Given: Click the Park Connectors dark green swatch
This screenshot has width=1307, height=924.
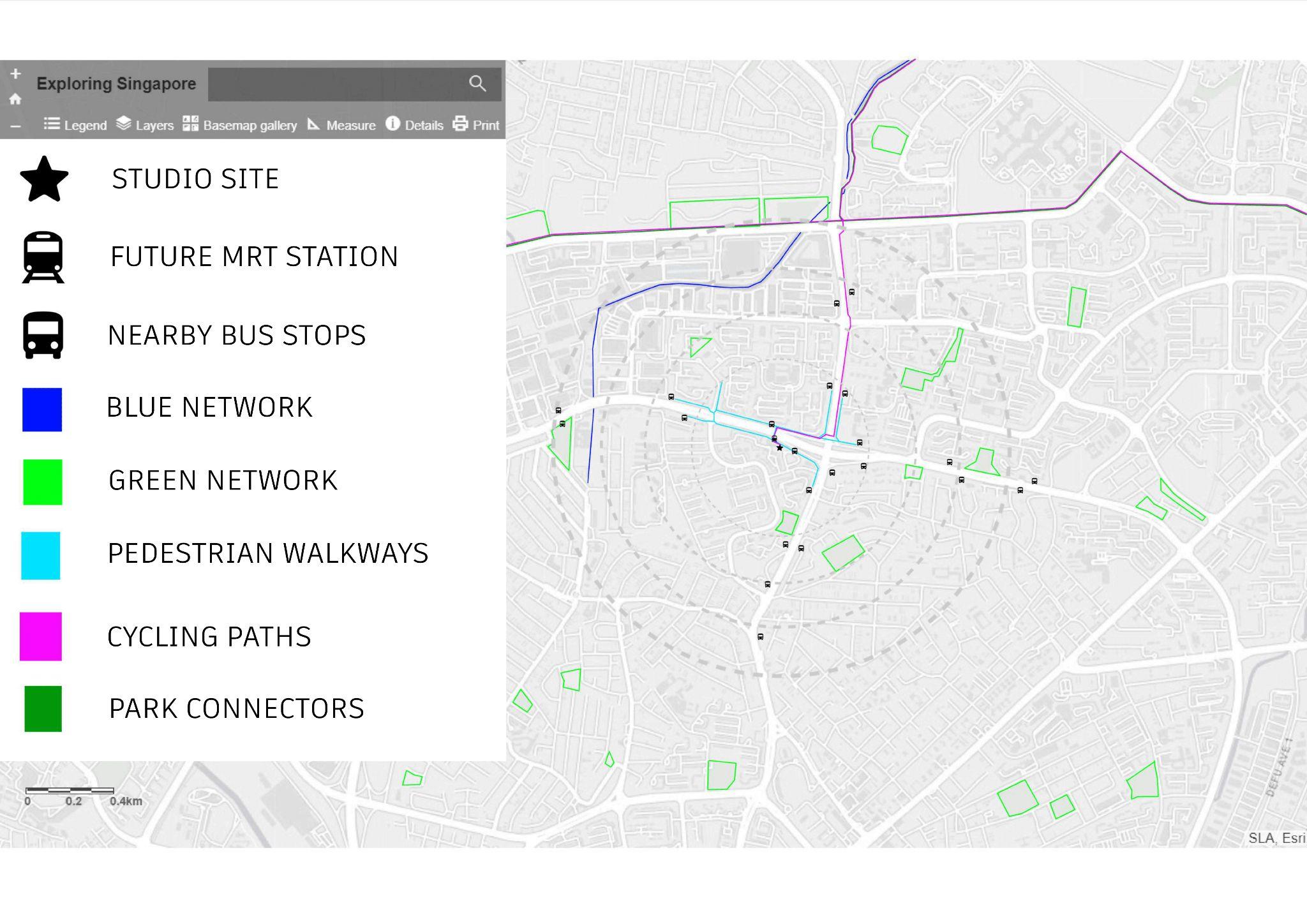Looking at the screenshot, I should click(x=43, y=709).
